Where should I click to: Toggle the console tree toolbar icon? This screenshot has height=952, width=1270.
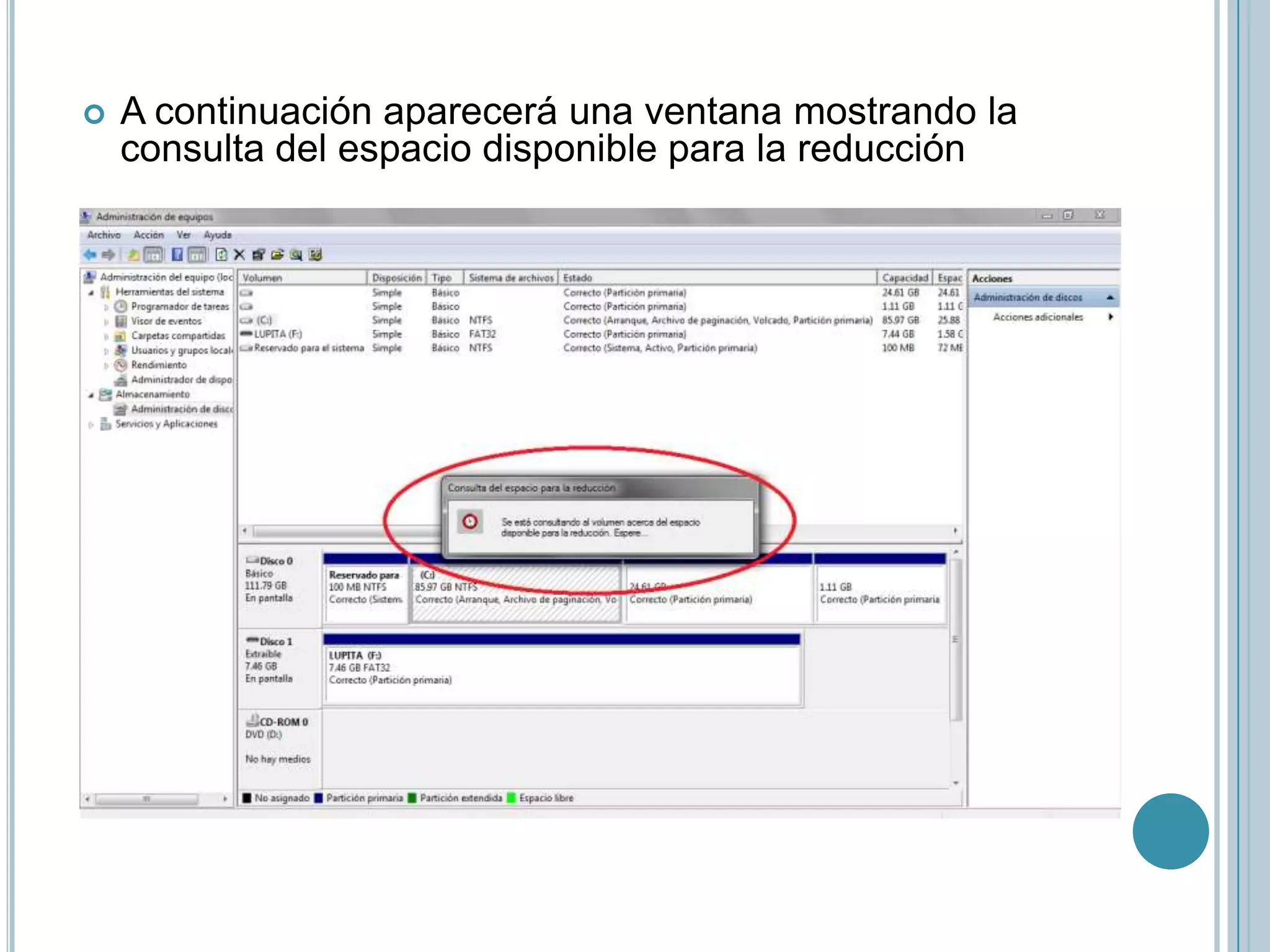(153, 255)
